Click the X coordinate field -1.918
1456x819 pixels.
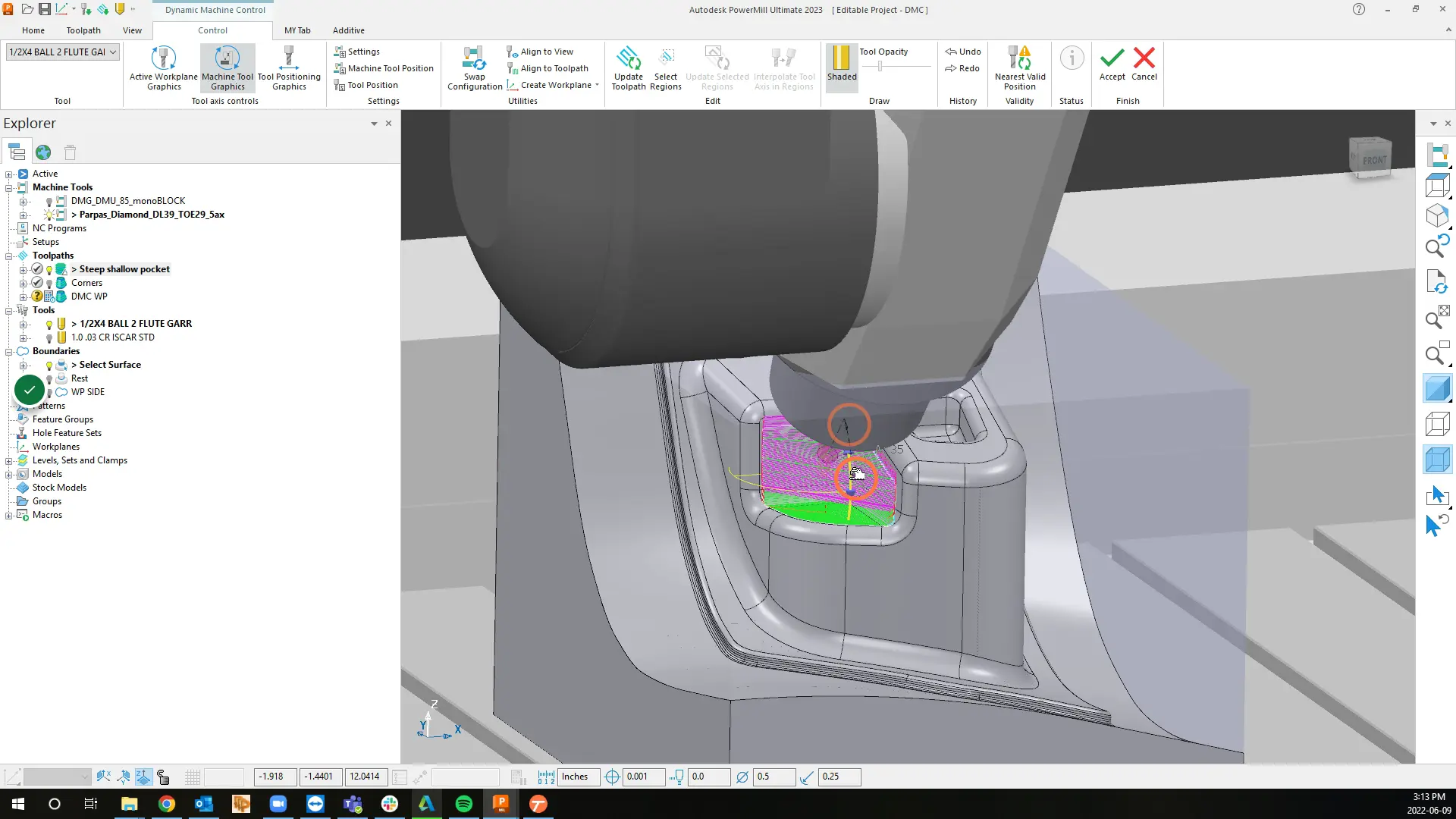pyautogui.click(x=275, y=777)
